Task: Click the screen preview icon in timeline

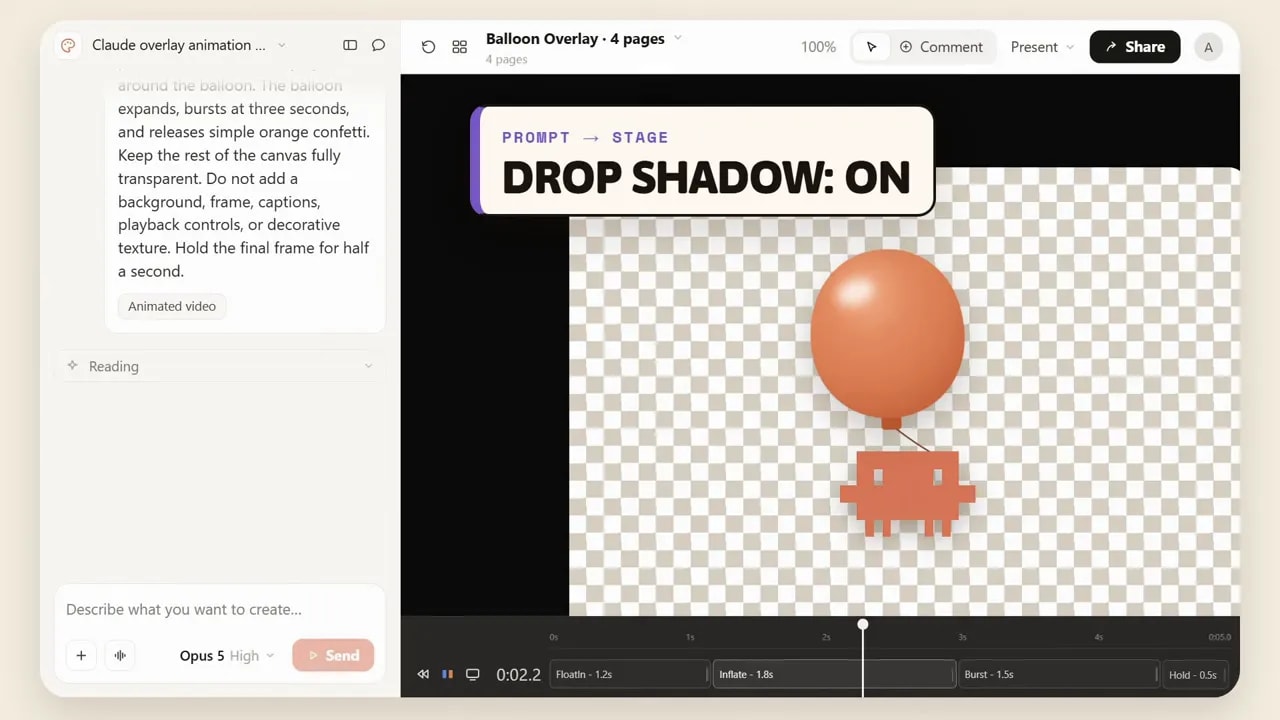Action: tap(473, 674)
